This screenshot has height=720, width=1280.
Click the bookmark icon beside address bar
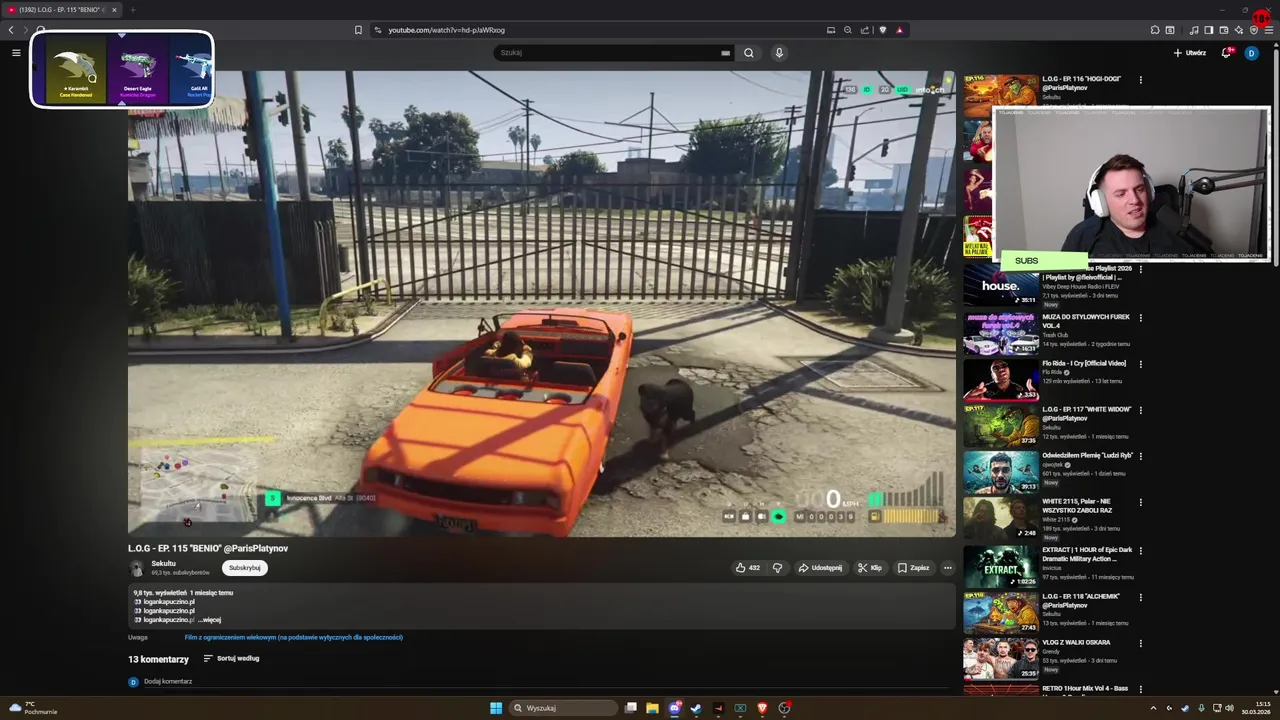tap(358, 30)
